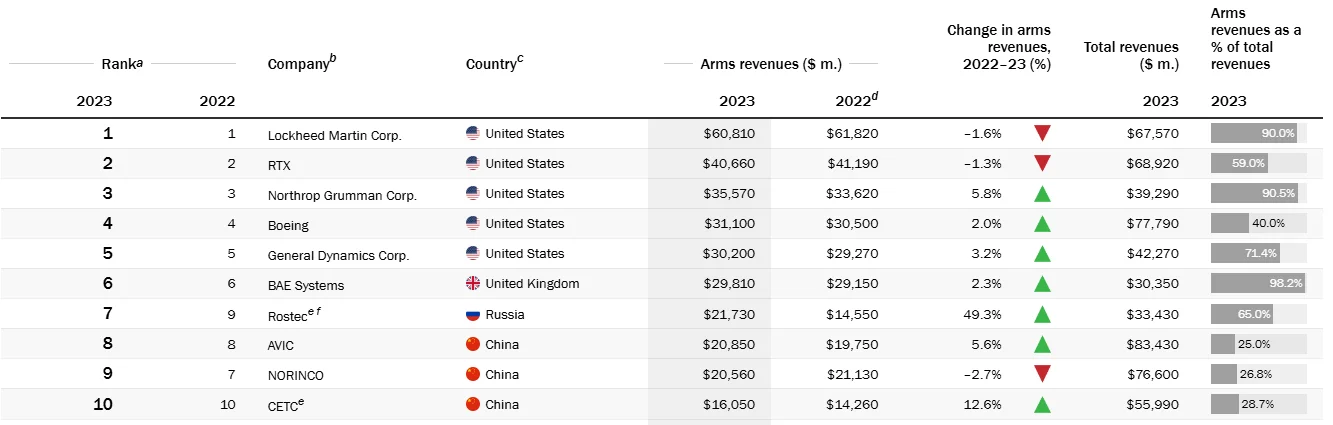Screen dimensions: 1333x425
Task: Click the green up arrow for Rostec
Action: pos(1042,315)
